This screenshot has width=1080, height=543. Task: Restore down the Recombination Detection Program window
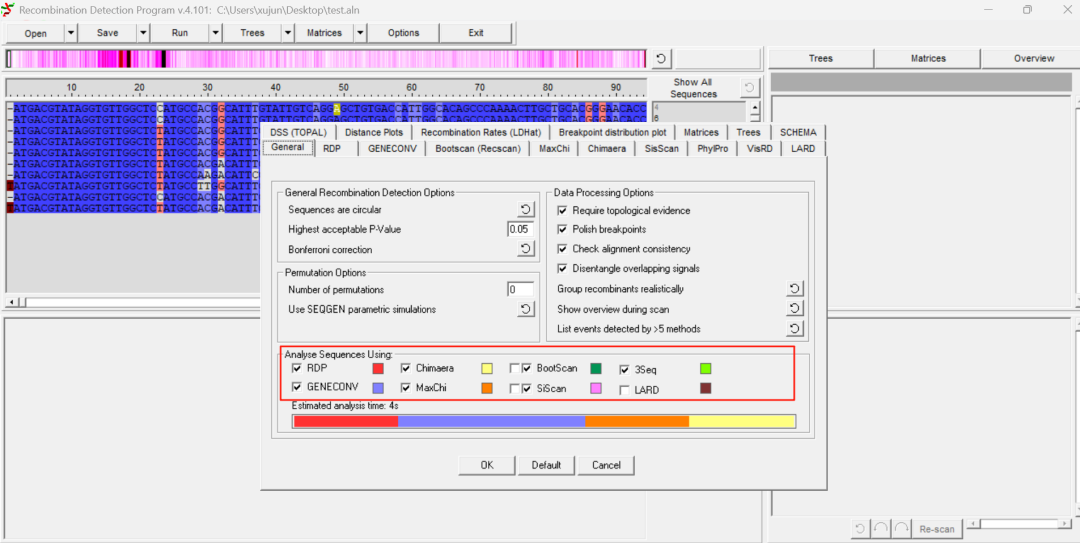(x=1027, y=10)
